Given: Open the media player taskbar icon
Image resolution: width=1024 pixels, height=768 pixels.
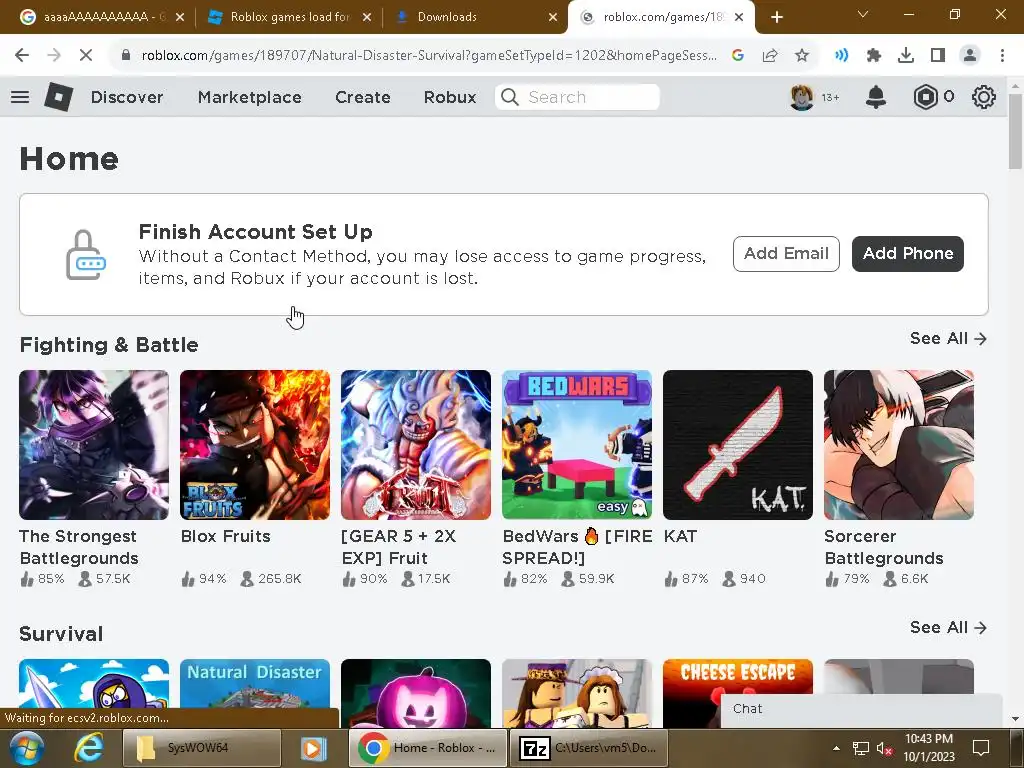Looking at the screenshot, I should 313,748.
